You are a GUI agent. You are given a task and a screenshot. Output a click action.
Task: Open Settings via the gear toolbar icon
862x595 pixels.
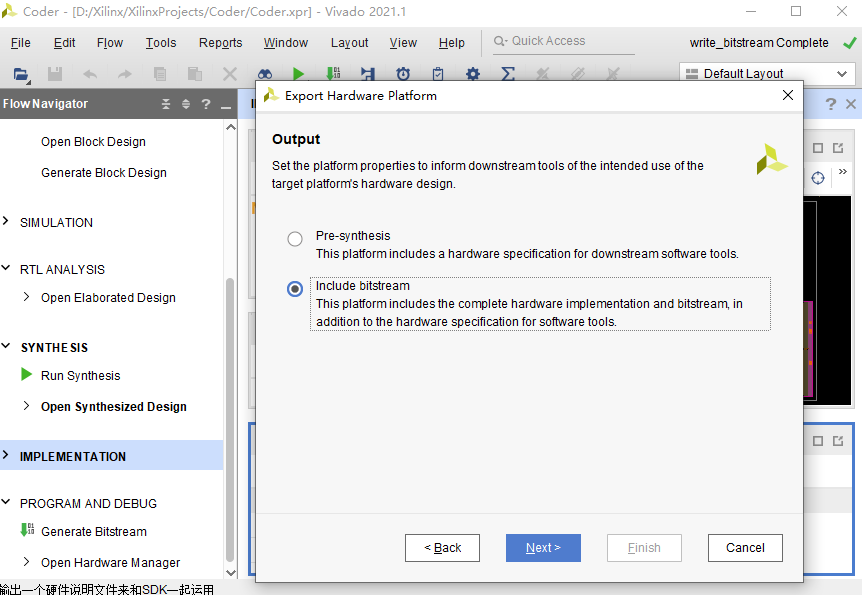pyautogui.click(x=473, y=74)
